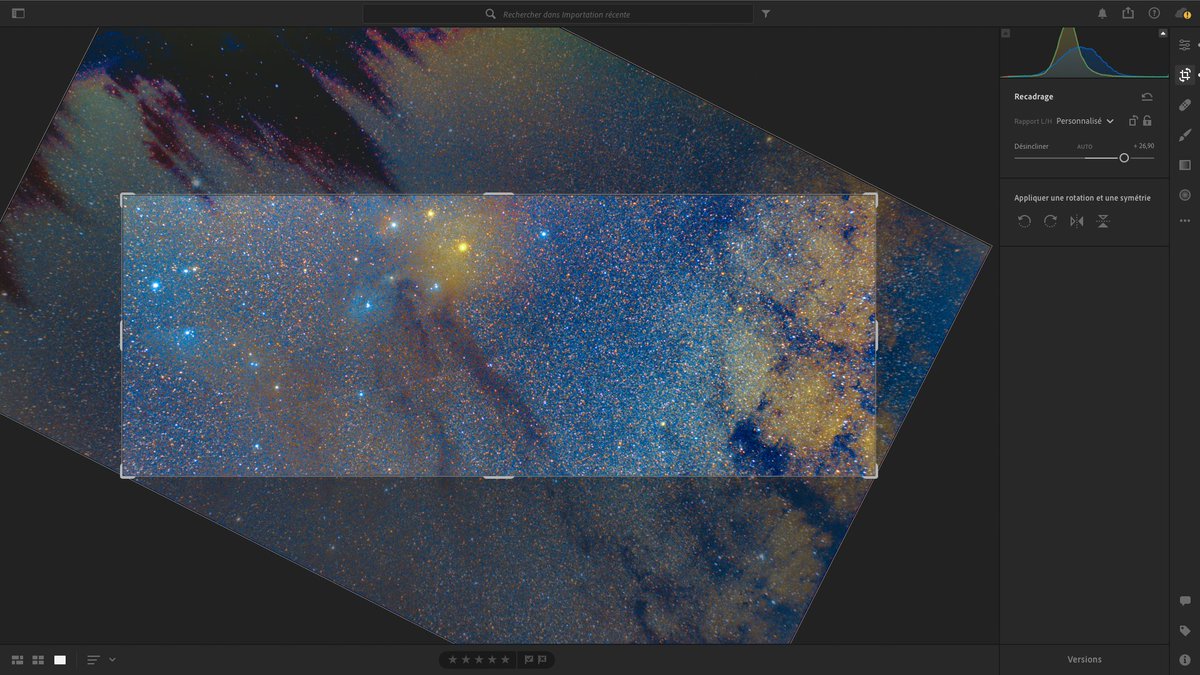
Task: Select the Radial Gradient tool
Action: [x=1185, y=195]
